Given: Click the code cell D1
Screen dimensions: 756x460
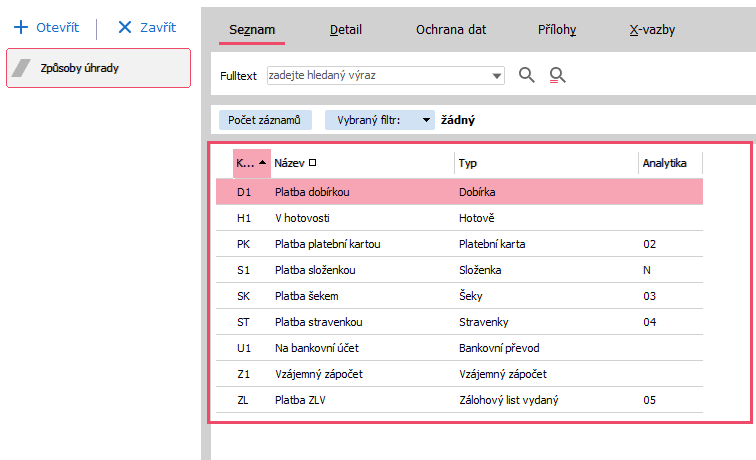Looking at the screenshot, I should pyautogui.click(x=244, y=192).
